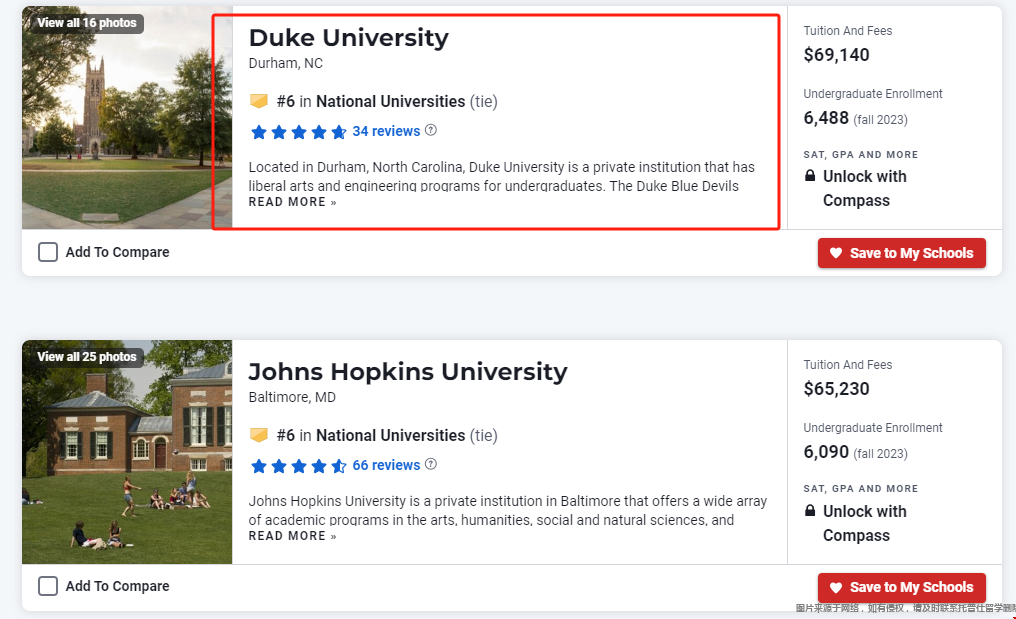This screenshot has width=1016, height=619.
Task: Open Duke's 34 reviews link
Action: (386, 131)
